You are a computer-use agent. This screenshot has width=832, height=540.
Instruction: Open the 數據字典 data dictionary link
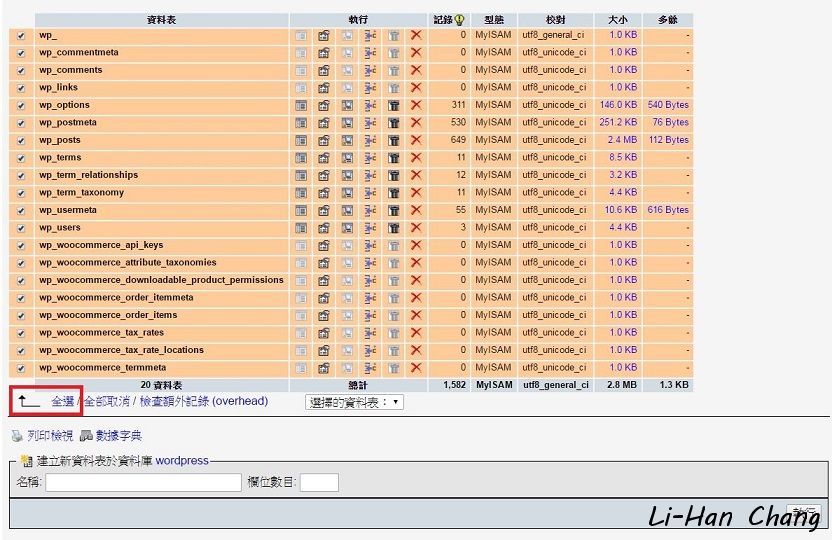[118, 436]
